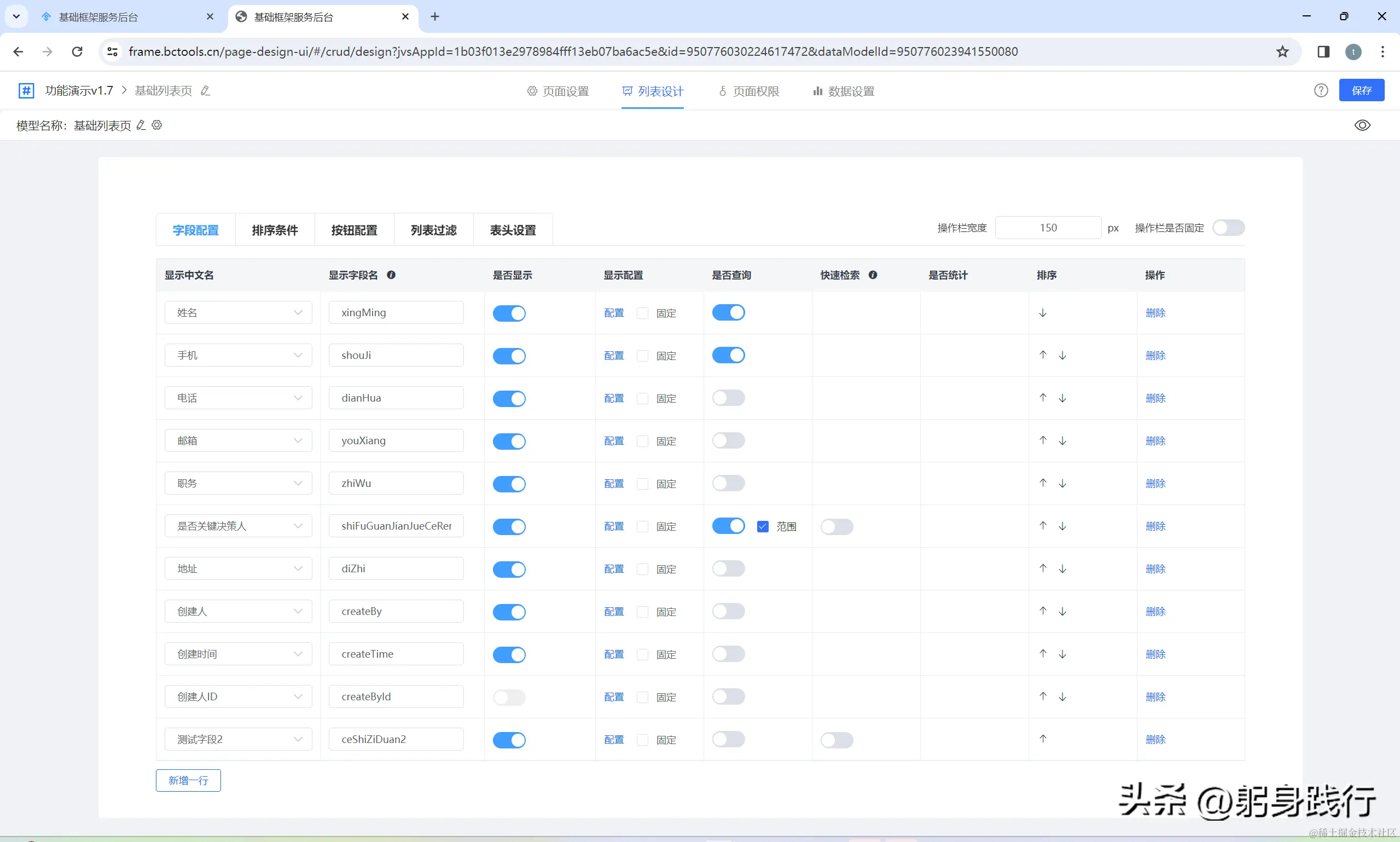Screen dimensions: 1400x842
Task: Click gear icon beside model name
Action: 157,125
